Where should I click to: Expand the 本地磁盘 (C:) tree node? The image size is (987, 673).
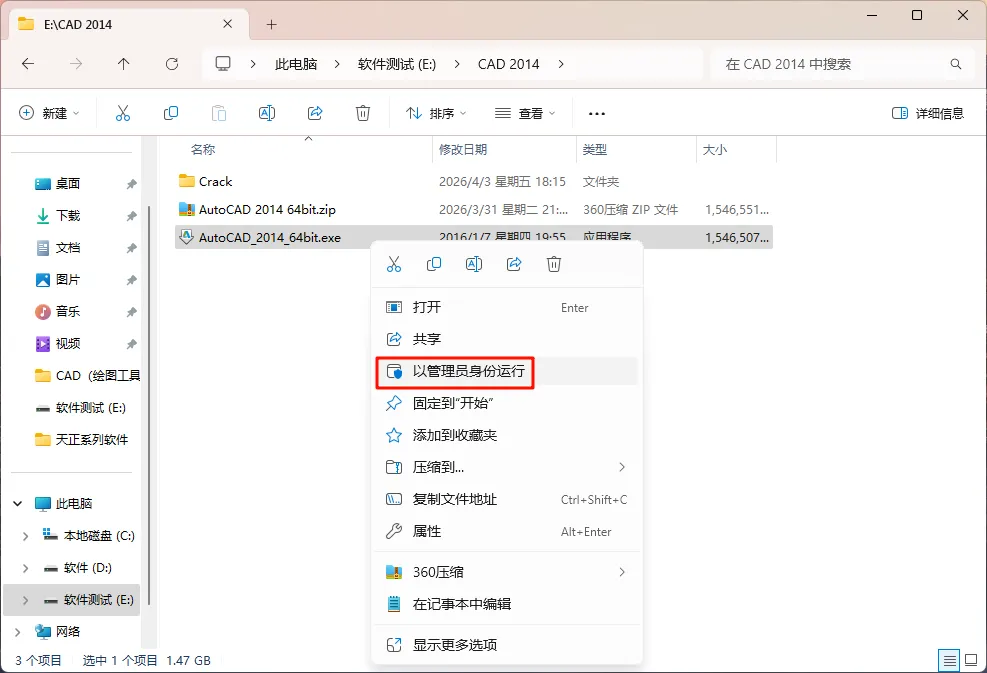coord(25,536)
